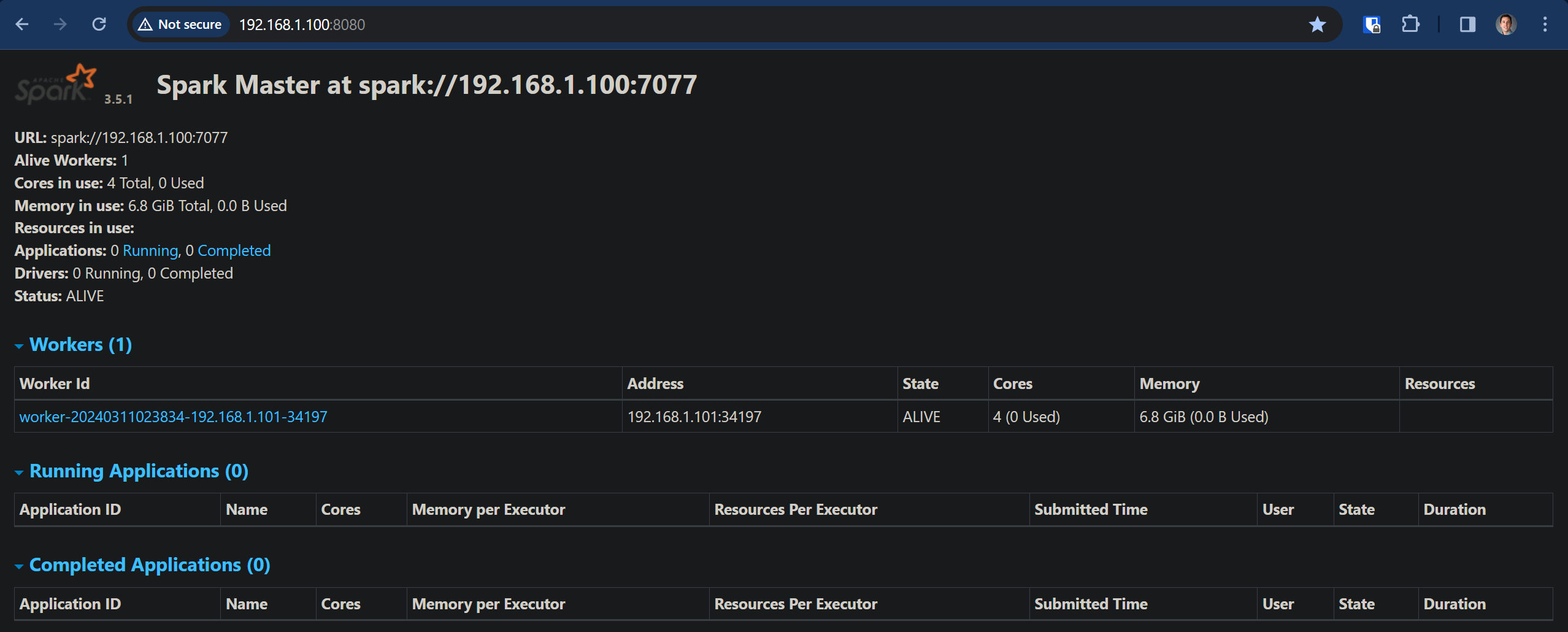Viewport: 1568px width, 632px height.
Task: Click the 'Memory in use: 6.8 GiB Total' line
Action: [150, 206]
